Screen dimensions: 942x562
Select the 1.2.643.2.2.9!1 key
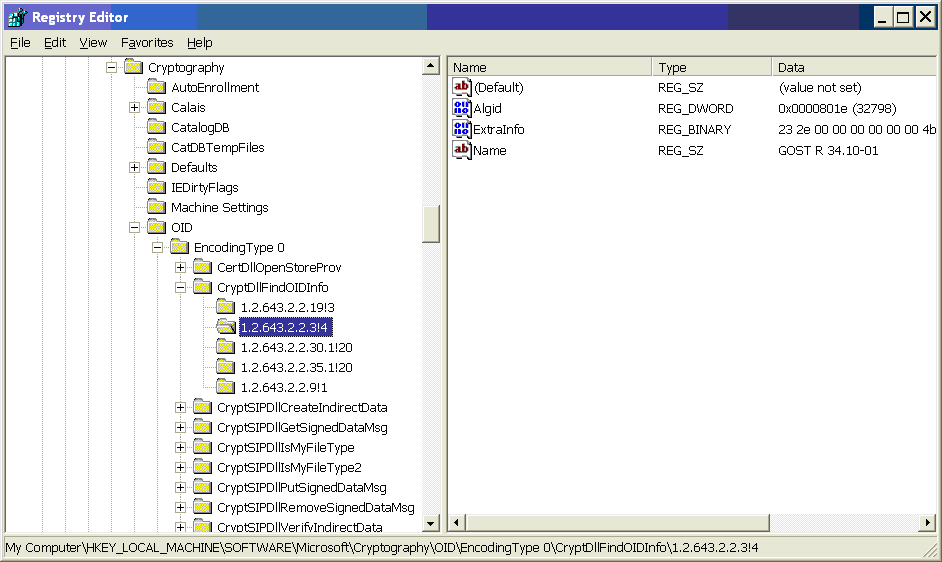(284, 387)
